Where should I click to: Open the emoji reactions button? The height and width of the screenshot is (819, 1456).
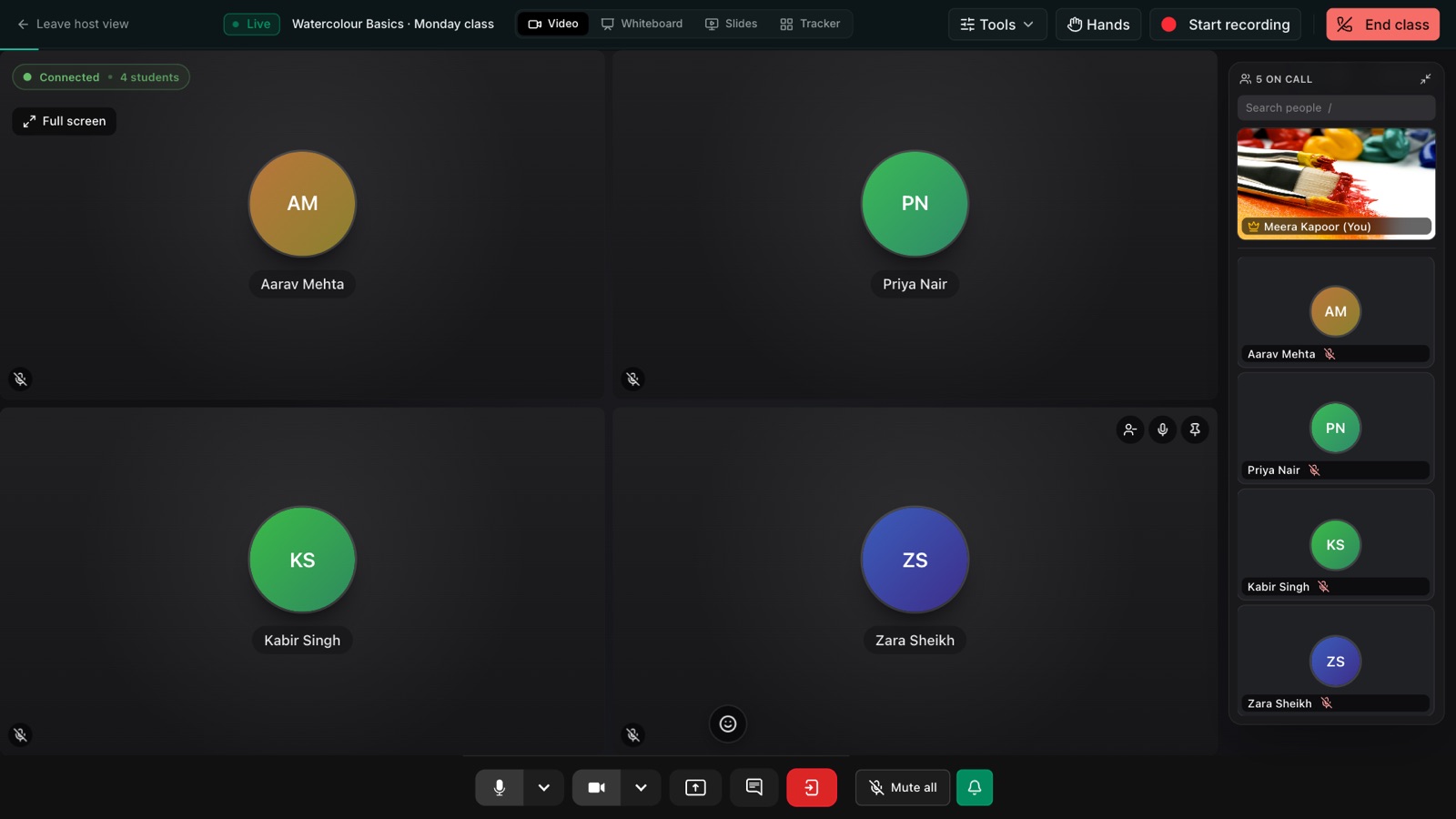728,724
